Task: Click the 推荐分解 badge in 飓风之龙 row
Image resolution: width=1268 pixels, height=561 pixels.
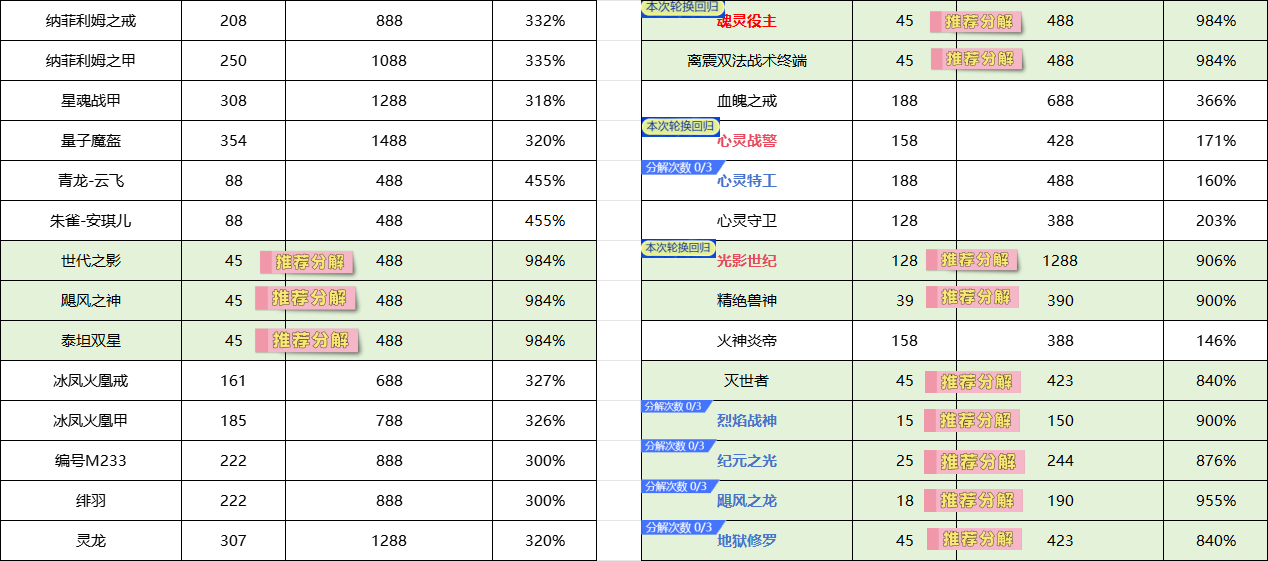Action: click(x=973, y=500)
